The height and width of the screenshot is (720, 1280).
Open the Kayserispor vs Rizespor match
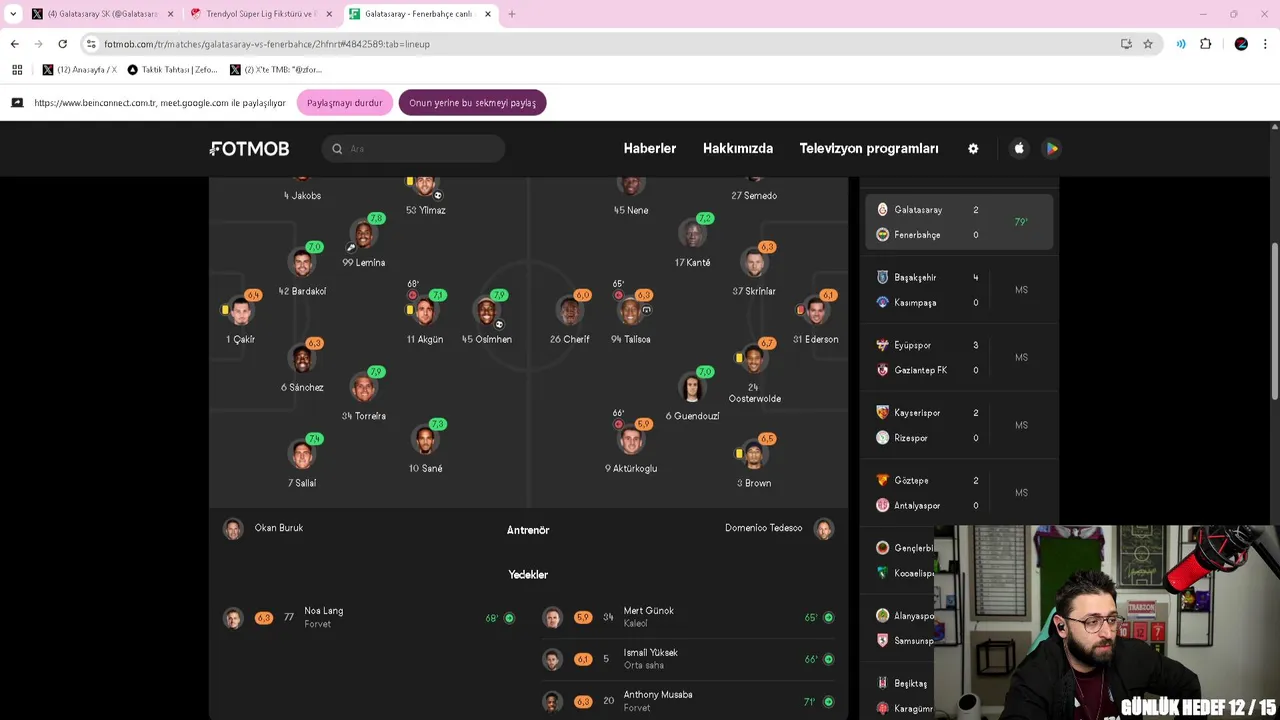pos(961,425)
